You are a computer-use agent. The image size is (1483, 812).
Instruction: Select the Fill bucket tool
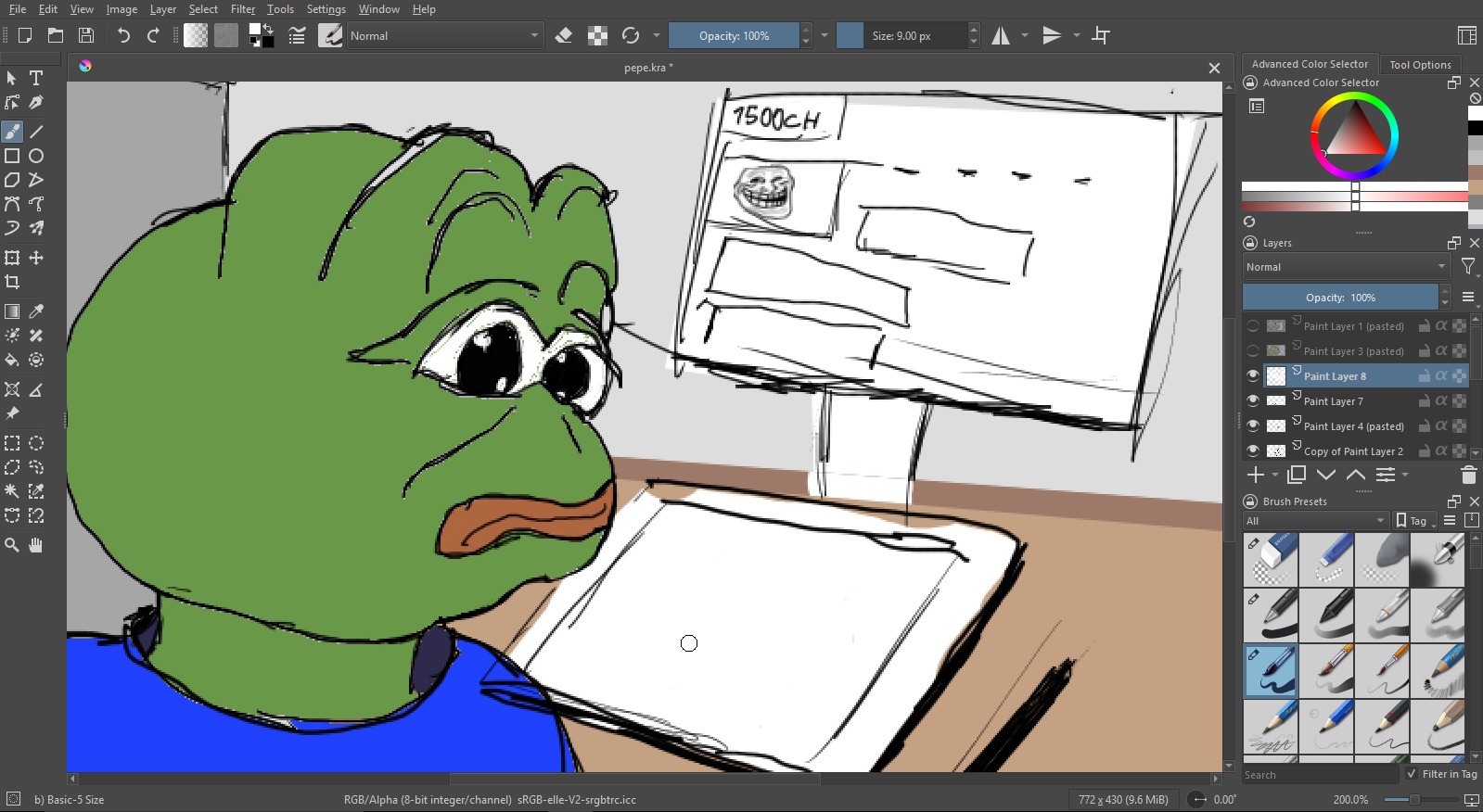click(x=12, y=360)
